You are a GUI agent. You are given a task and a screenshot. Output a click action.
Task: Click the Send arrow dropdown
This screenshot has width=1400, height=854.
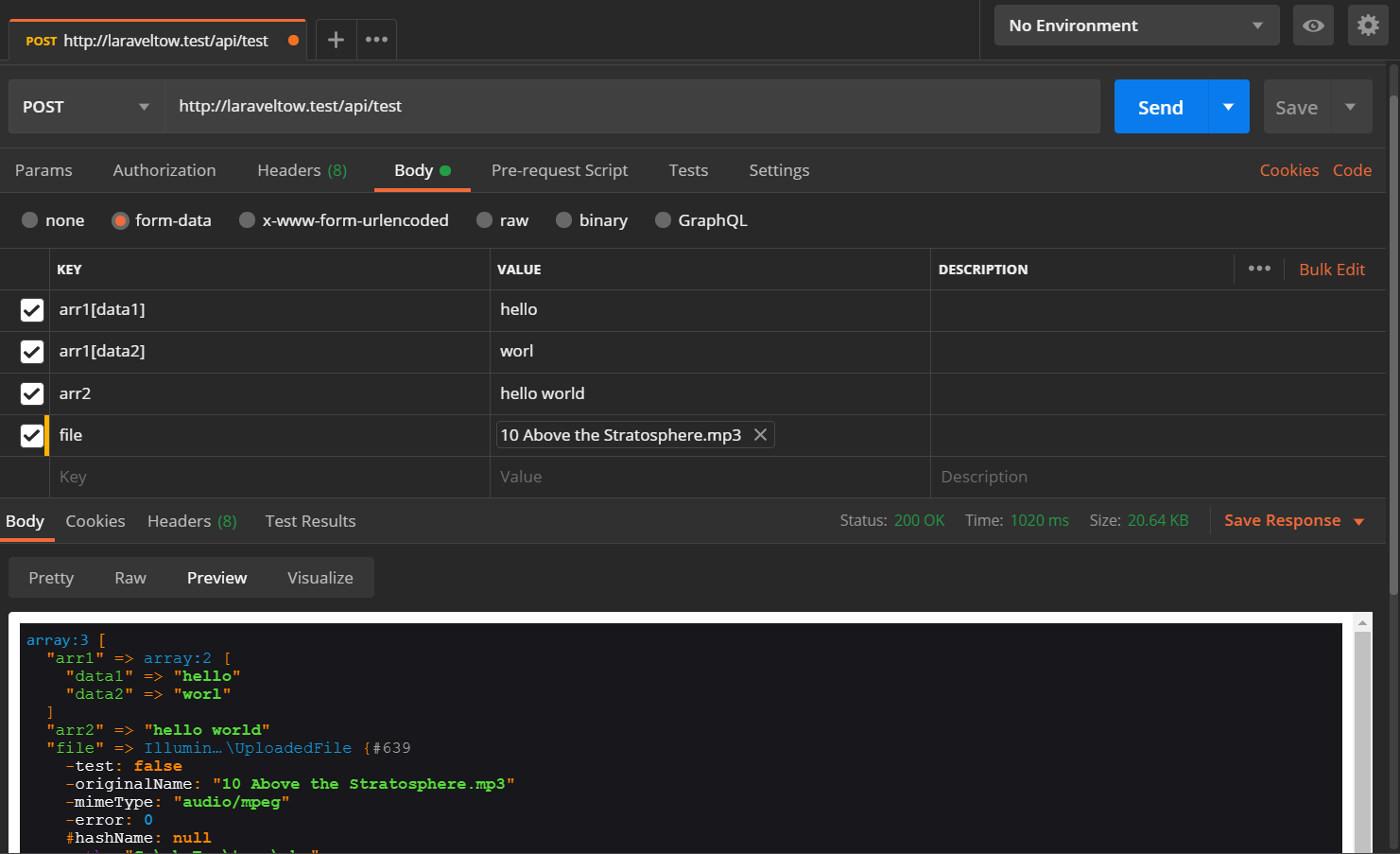click(x=1229, y=107)
